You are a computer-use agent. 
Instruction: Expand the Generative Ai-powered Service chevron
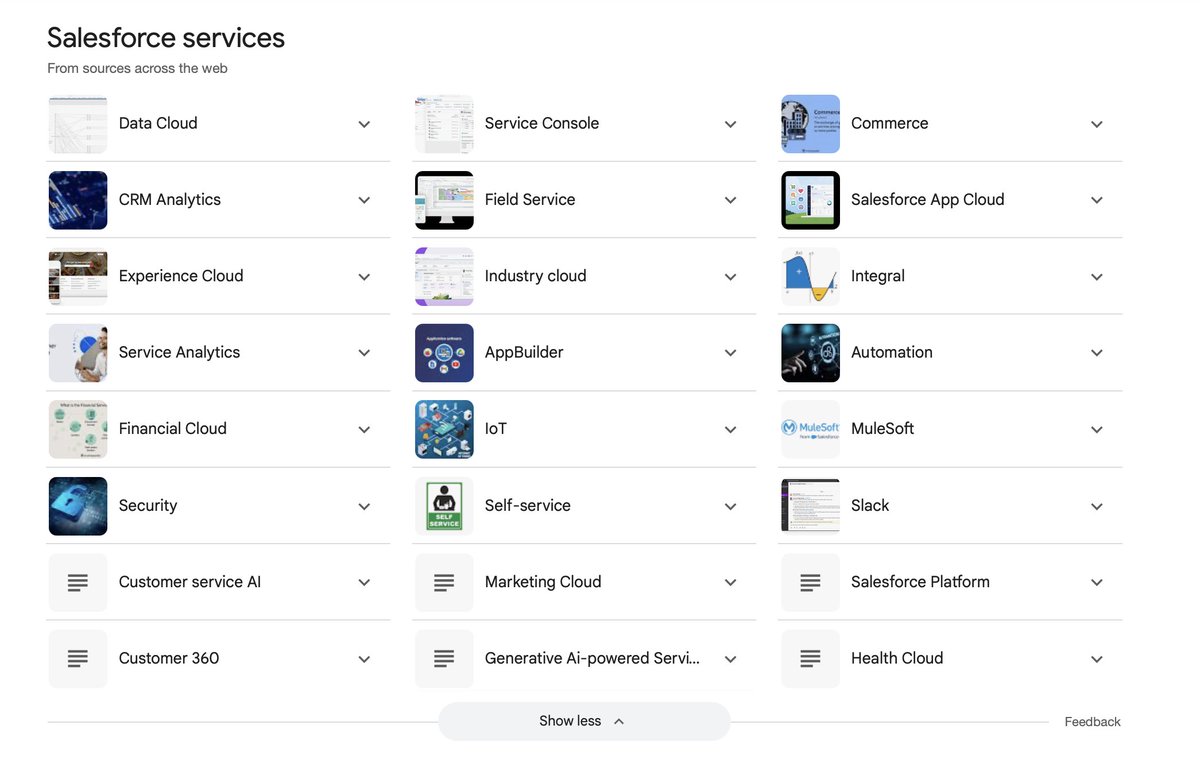(x=730, y=659)
